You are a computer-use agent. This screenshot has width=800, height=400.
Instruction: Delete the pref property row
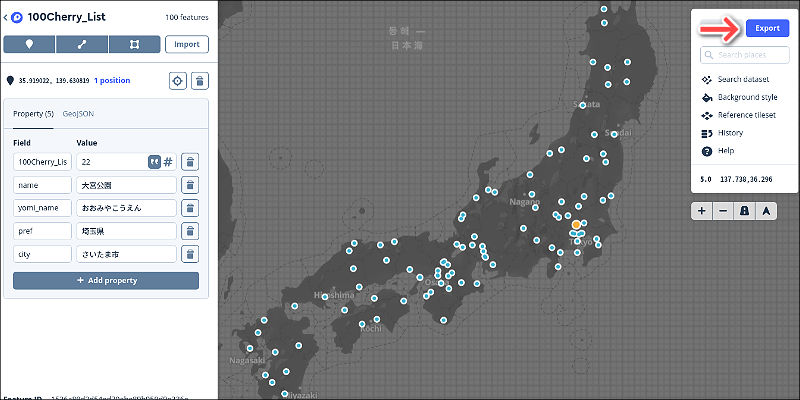[x=190, y=231]
